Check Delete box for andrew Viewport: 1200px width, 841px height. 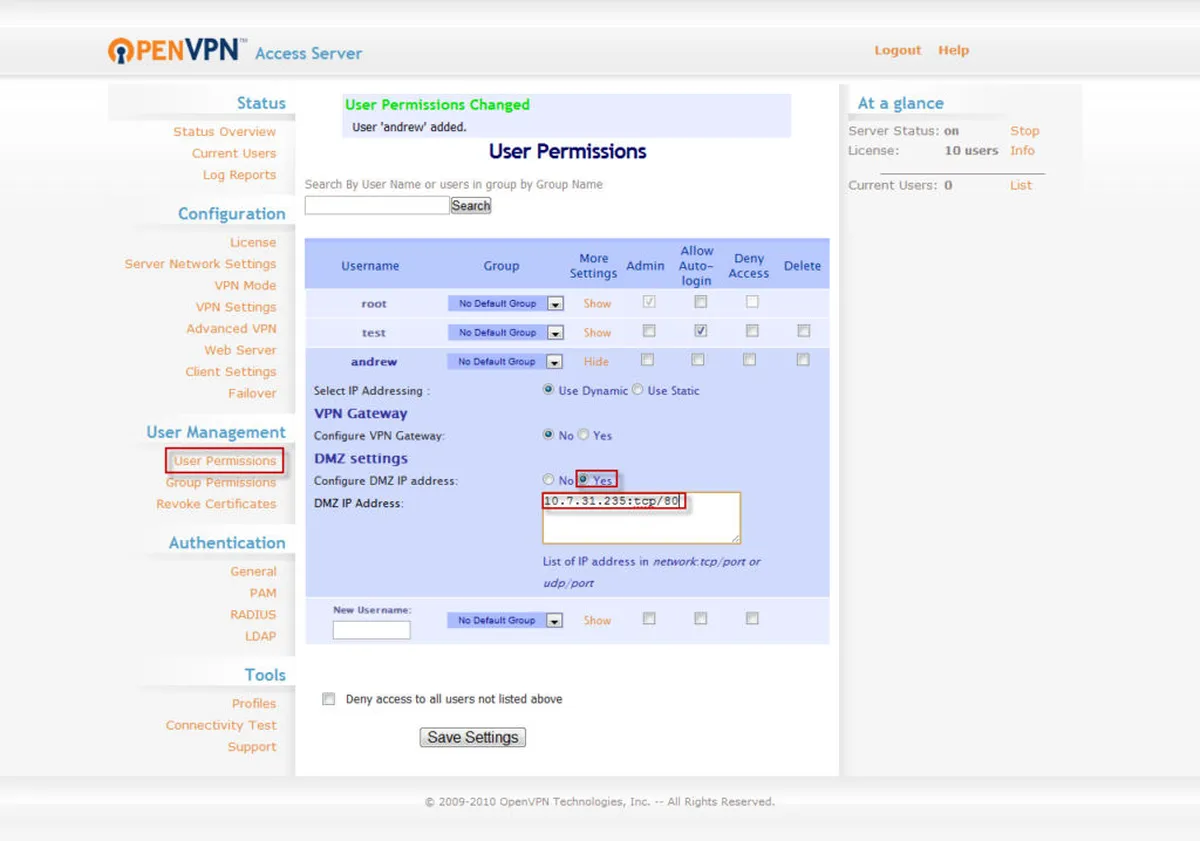point(803,360)
